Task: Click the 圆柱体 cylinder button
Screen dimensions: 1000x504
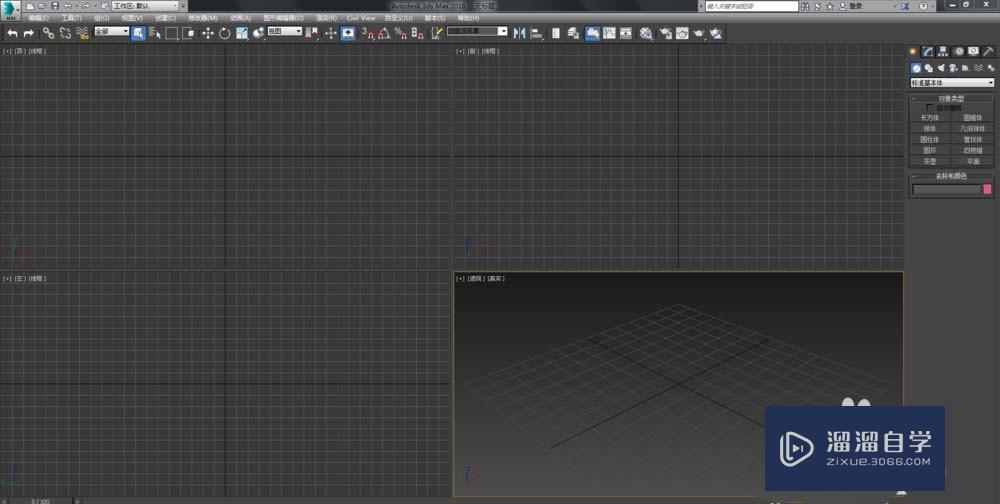Action: pos(930,140)
